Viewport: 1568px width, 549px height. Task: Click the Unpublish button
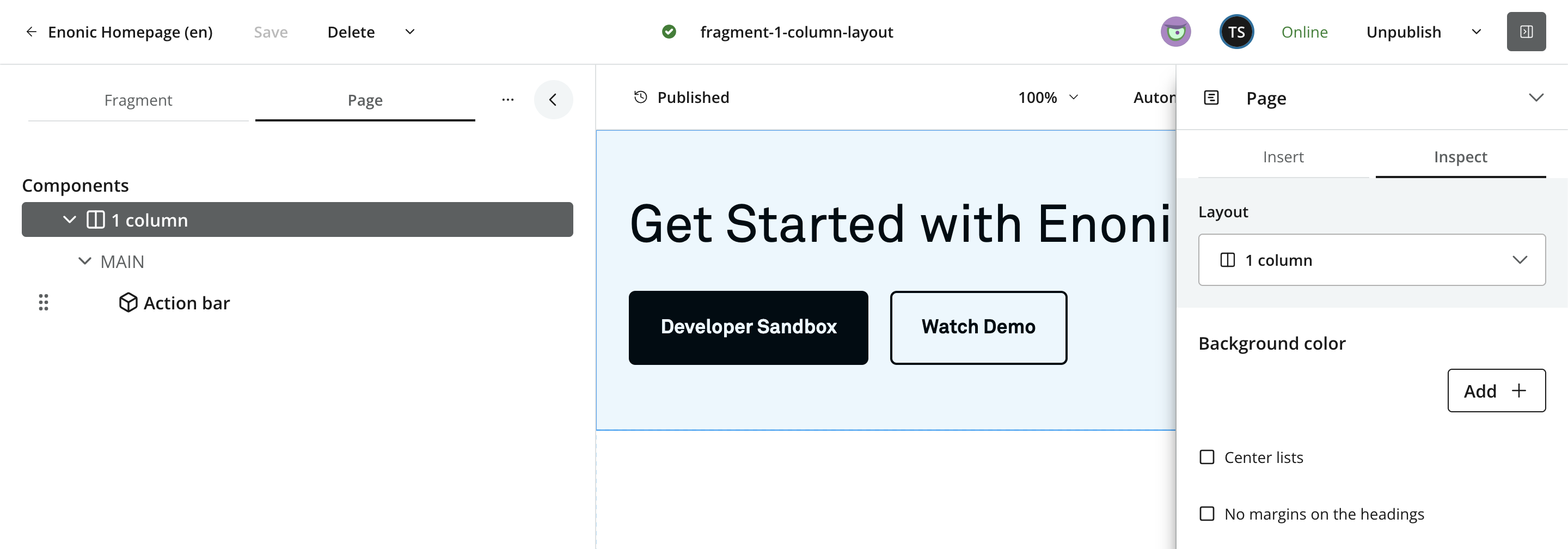point(1404,32)
